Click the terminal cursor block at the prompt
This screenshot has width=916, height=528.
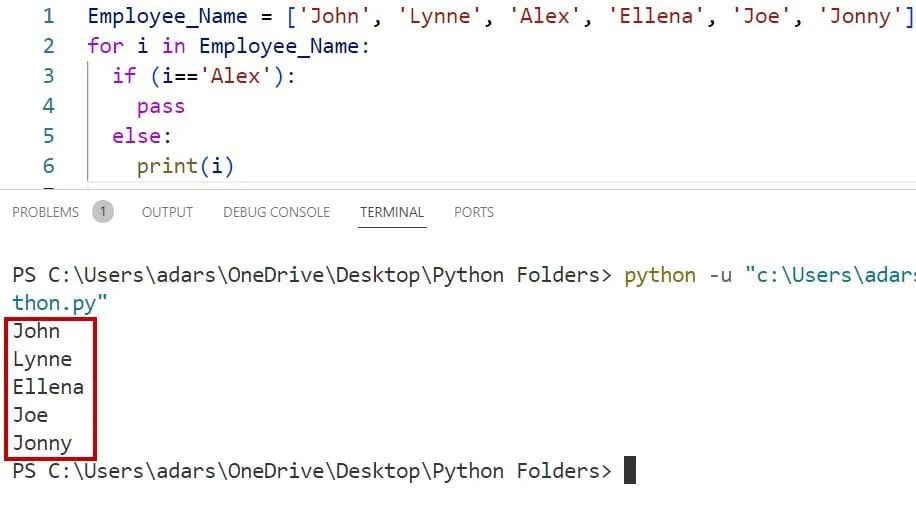(x=629, y=471)
